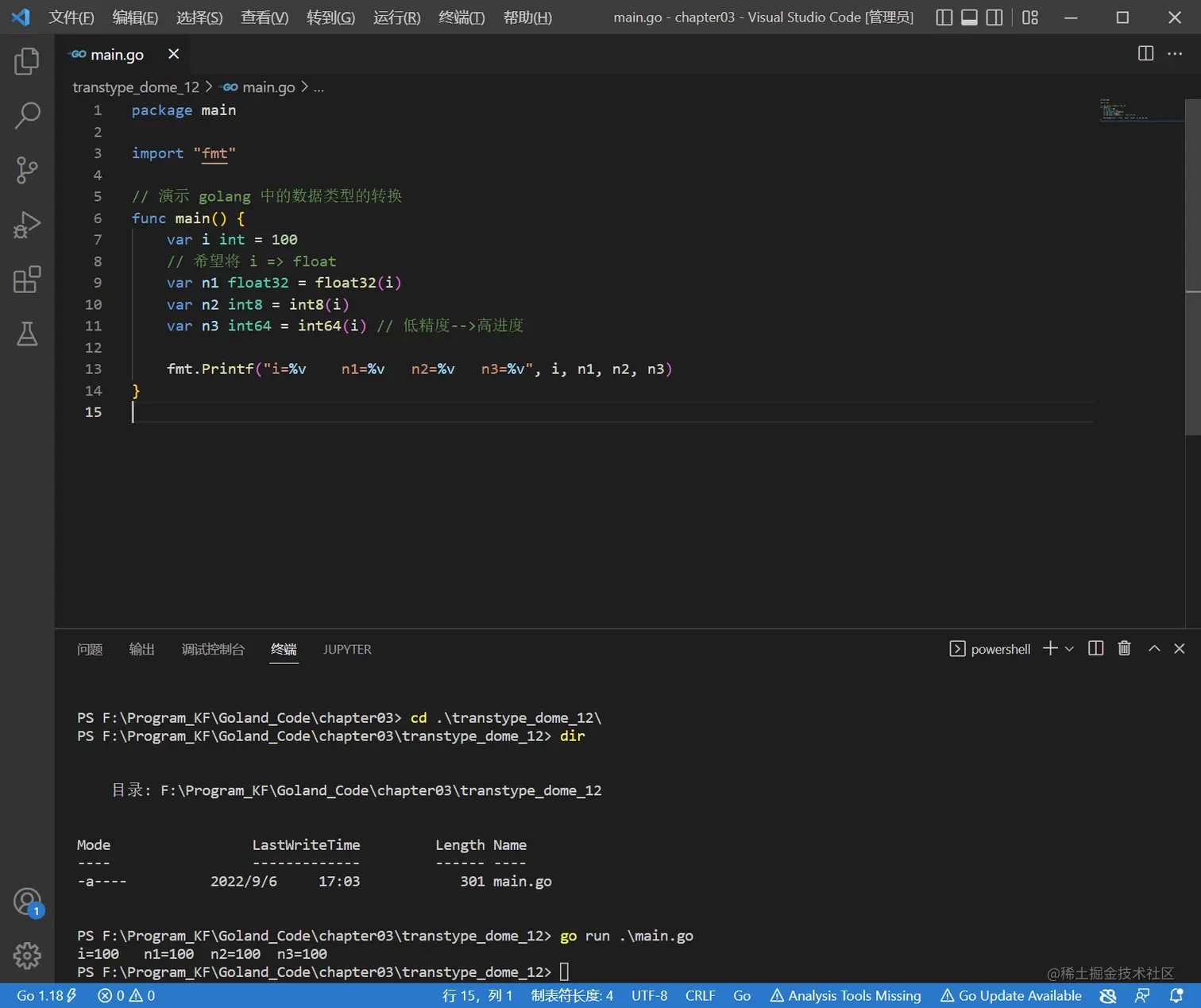Split the terminal panel
1201x1008 pixels.
point(1095,648)
